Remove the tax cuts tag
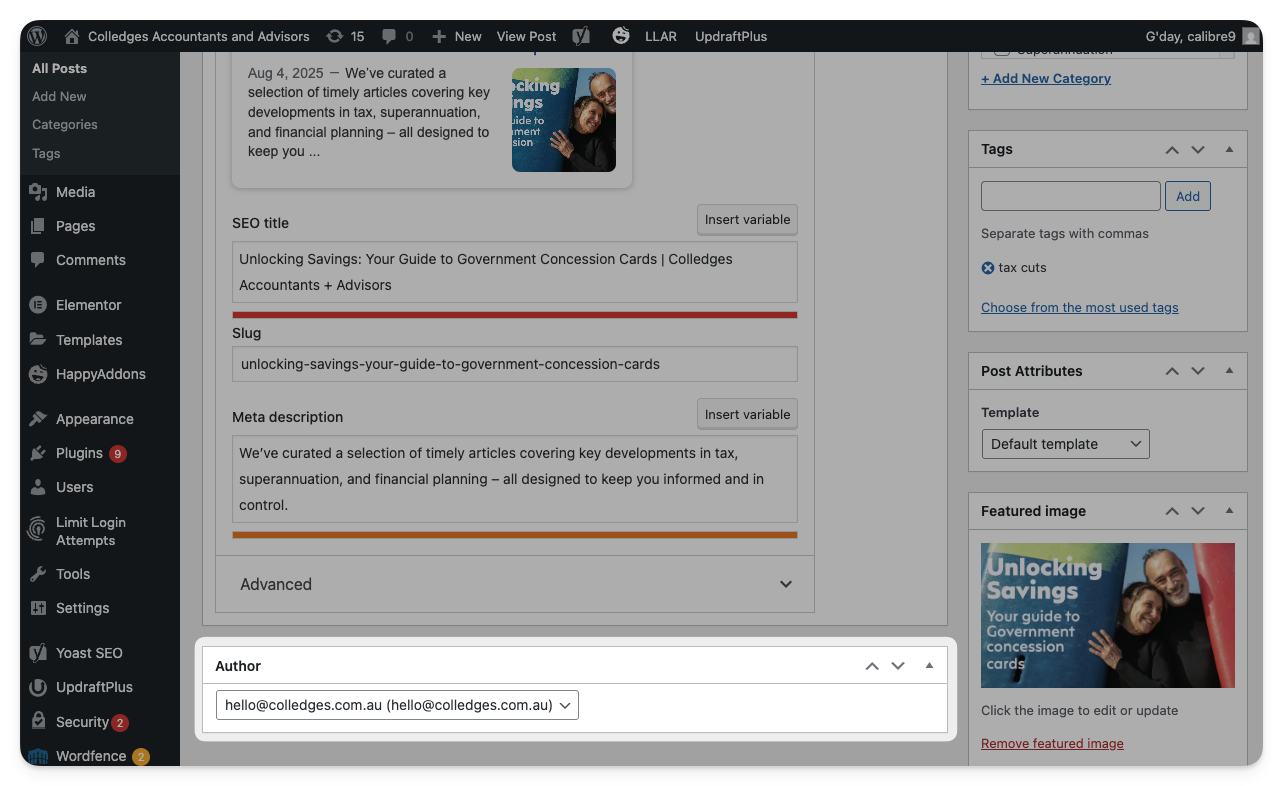 pos(988,268)
